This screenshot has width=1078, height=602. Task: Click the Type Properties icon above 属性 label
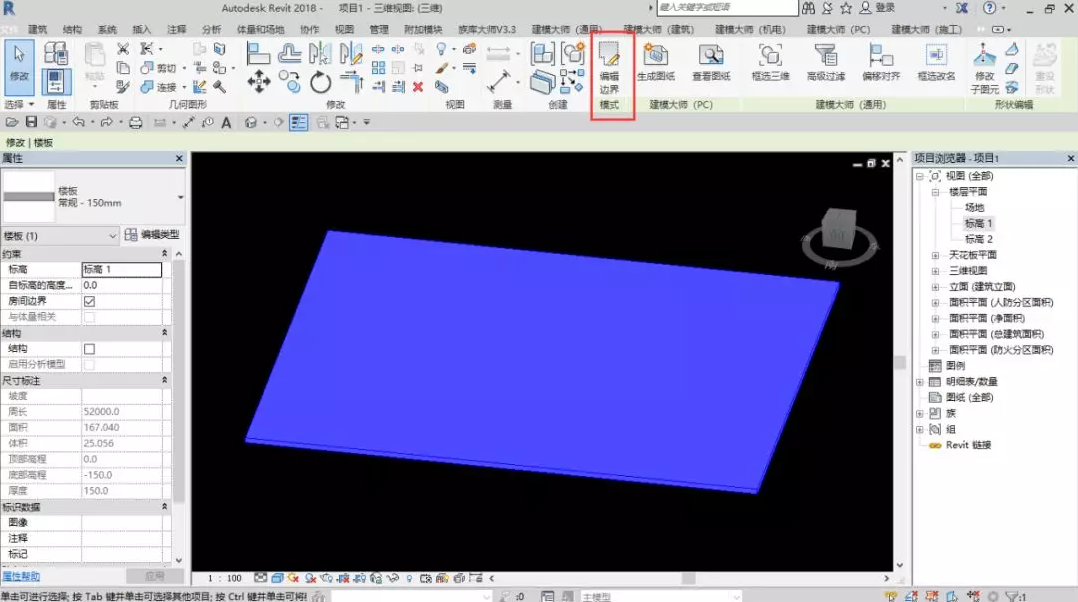coord(55,53)
